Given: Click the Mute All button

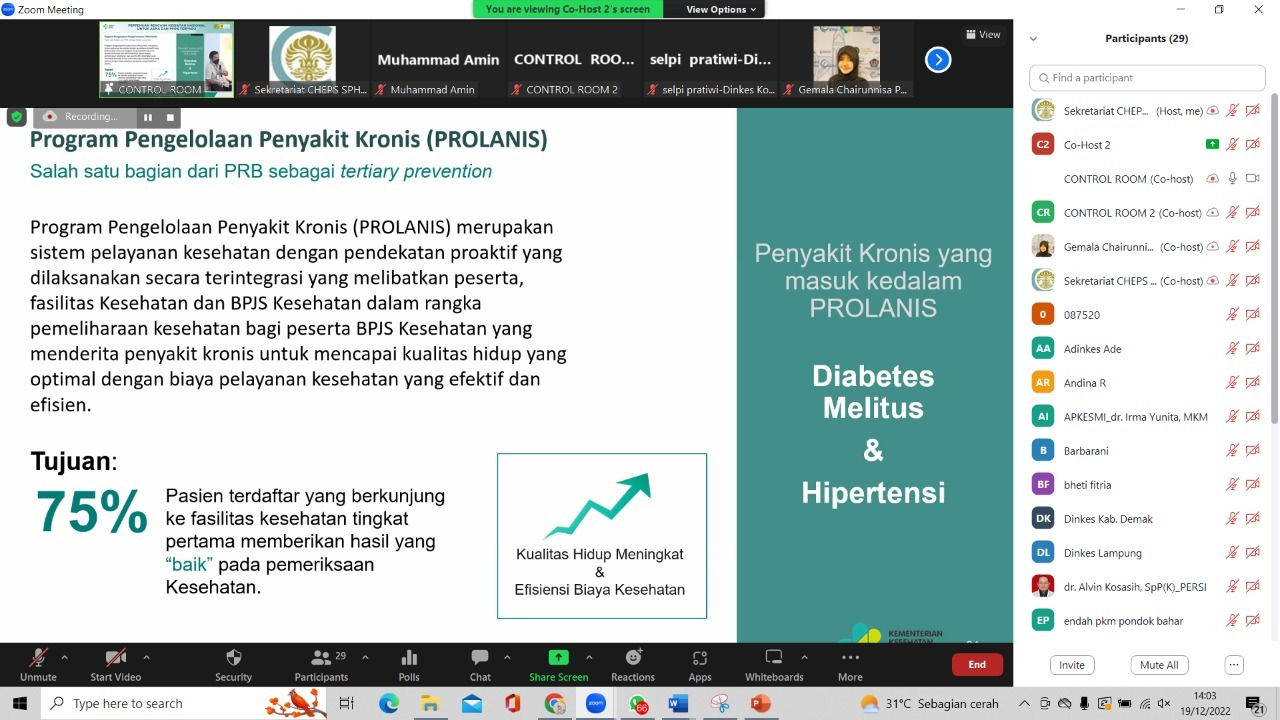Looking at the screenshot, I should (x=1159, y=665).
